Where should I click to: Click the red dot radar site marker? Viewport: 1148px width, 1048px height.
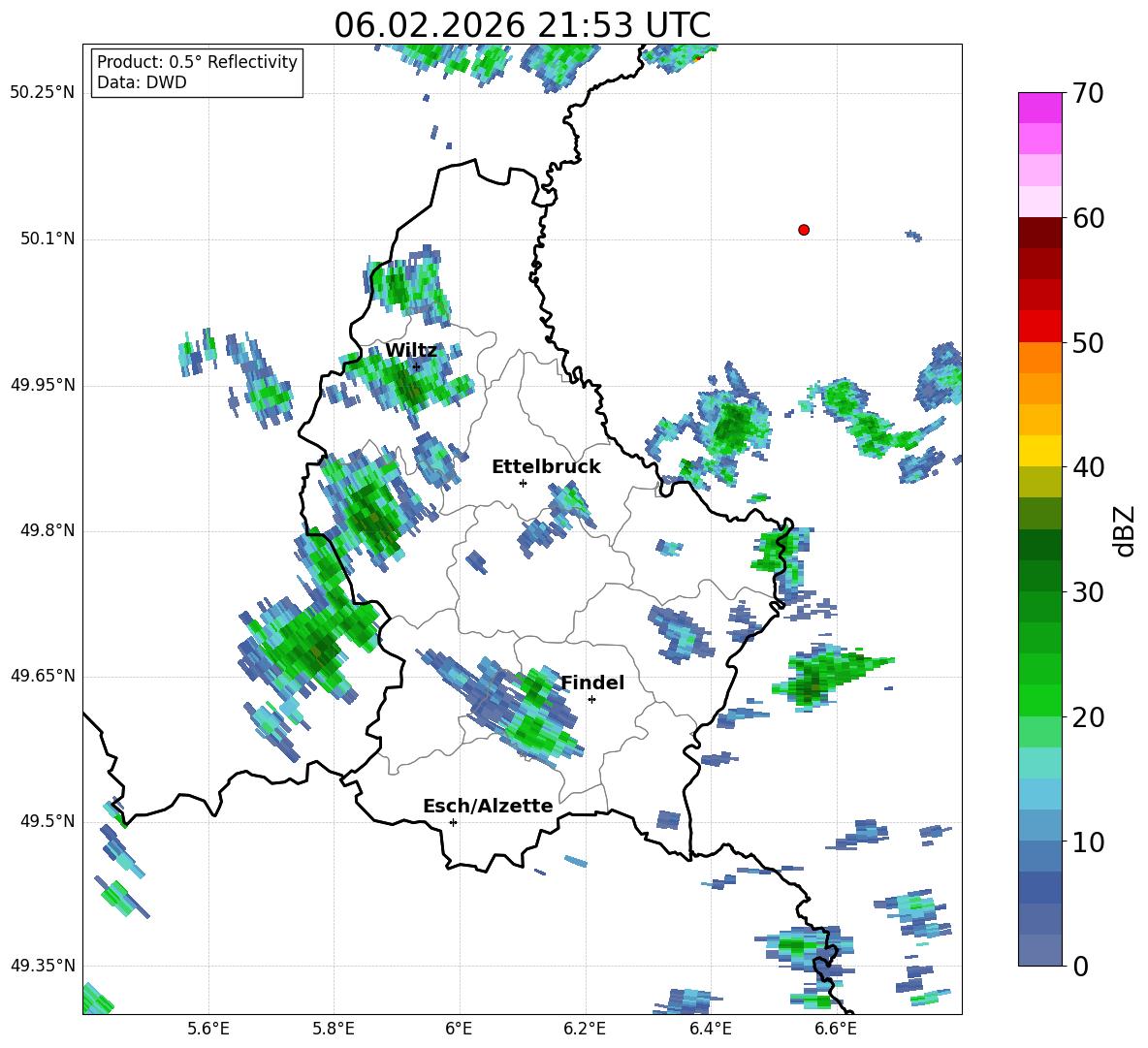pos(803,230)
